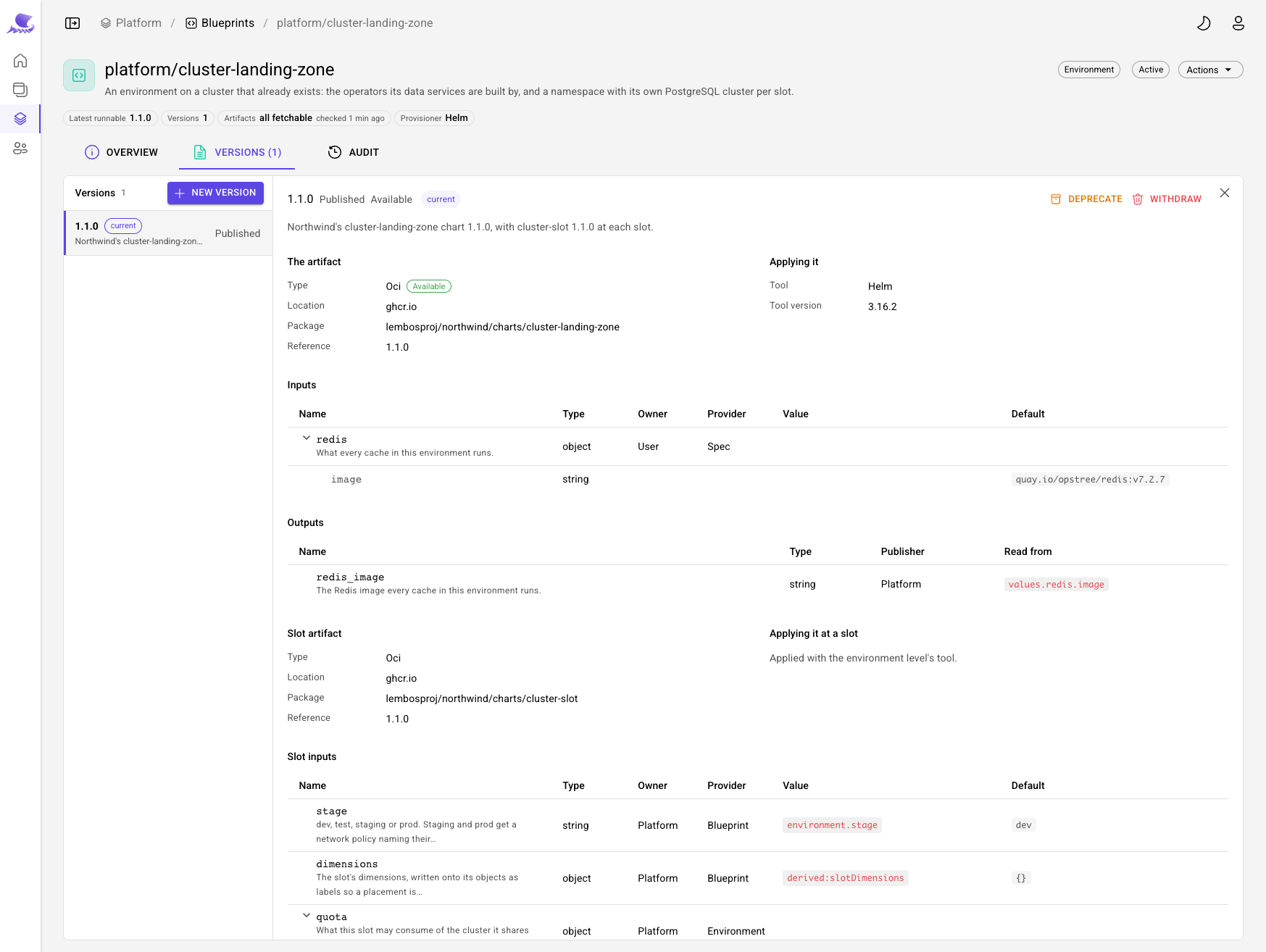The height and width of the screenshot is (952, 1266).
Task: Click the Active status chip
Action: [x=1151, y=70]
